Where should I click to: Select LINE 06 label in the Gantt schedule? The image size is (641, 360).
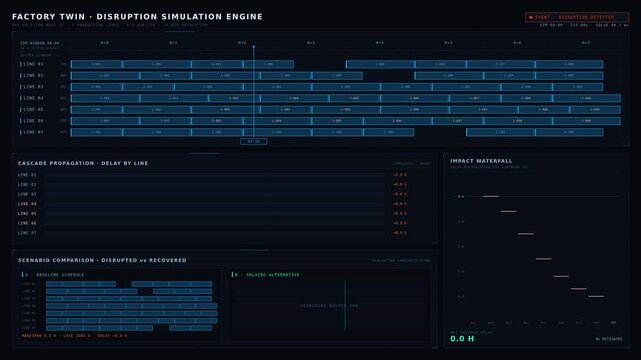[x=33, y=121]
